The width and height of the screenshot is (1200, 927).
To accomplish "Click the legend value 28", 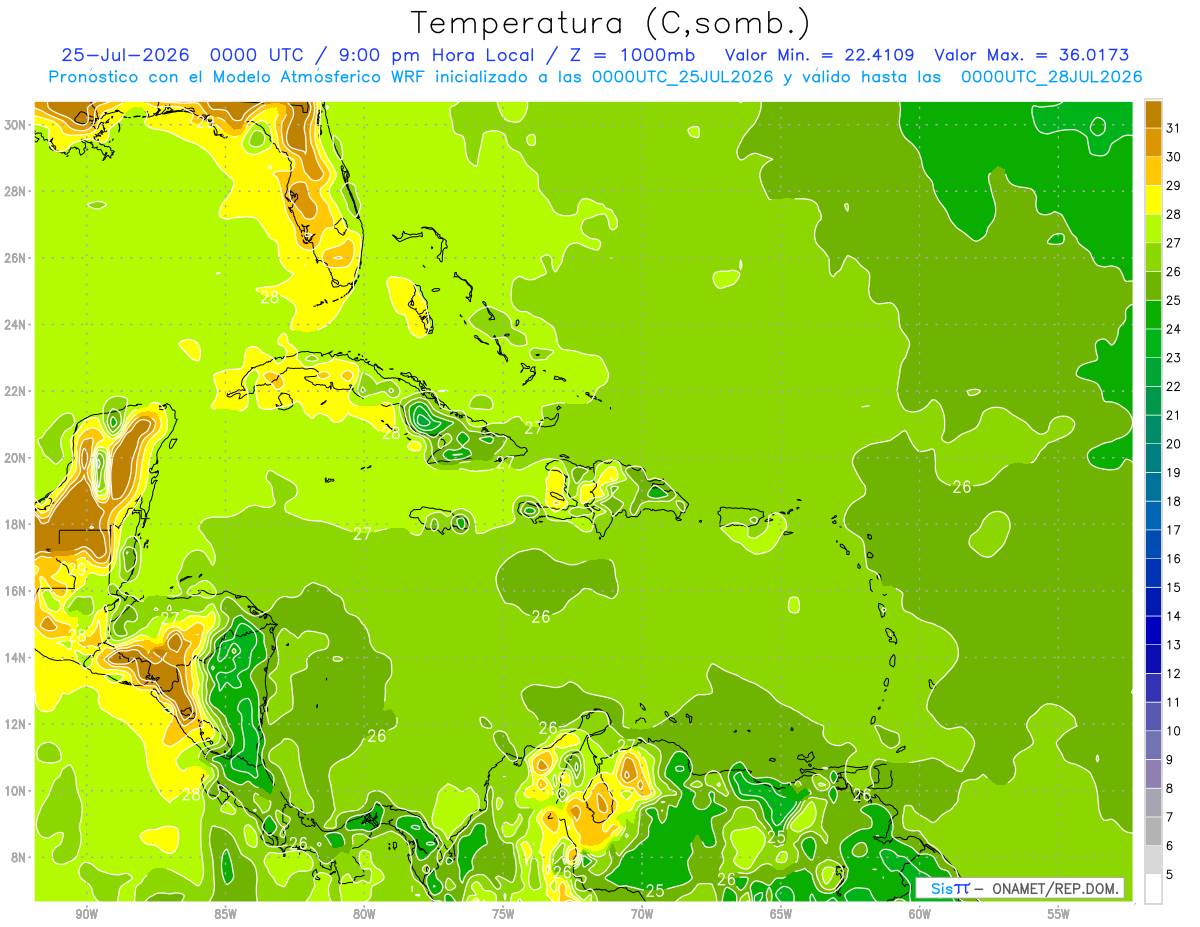I will [x=1174, y=214].
